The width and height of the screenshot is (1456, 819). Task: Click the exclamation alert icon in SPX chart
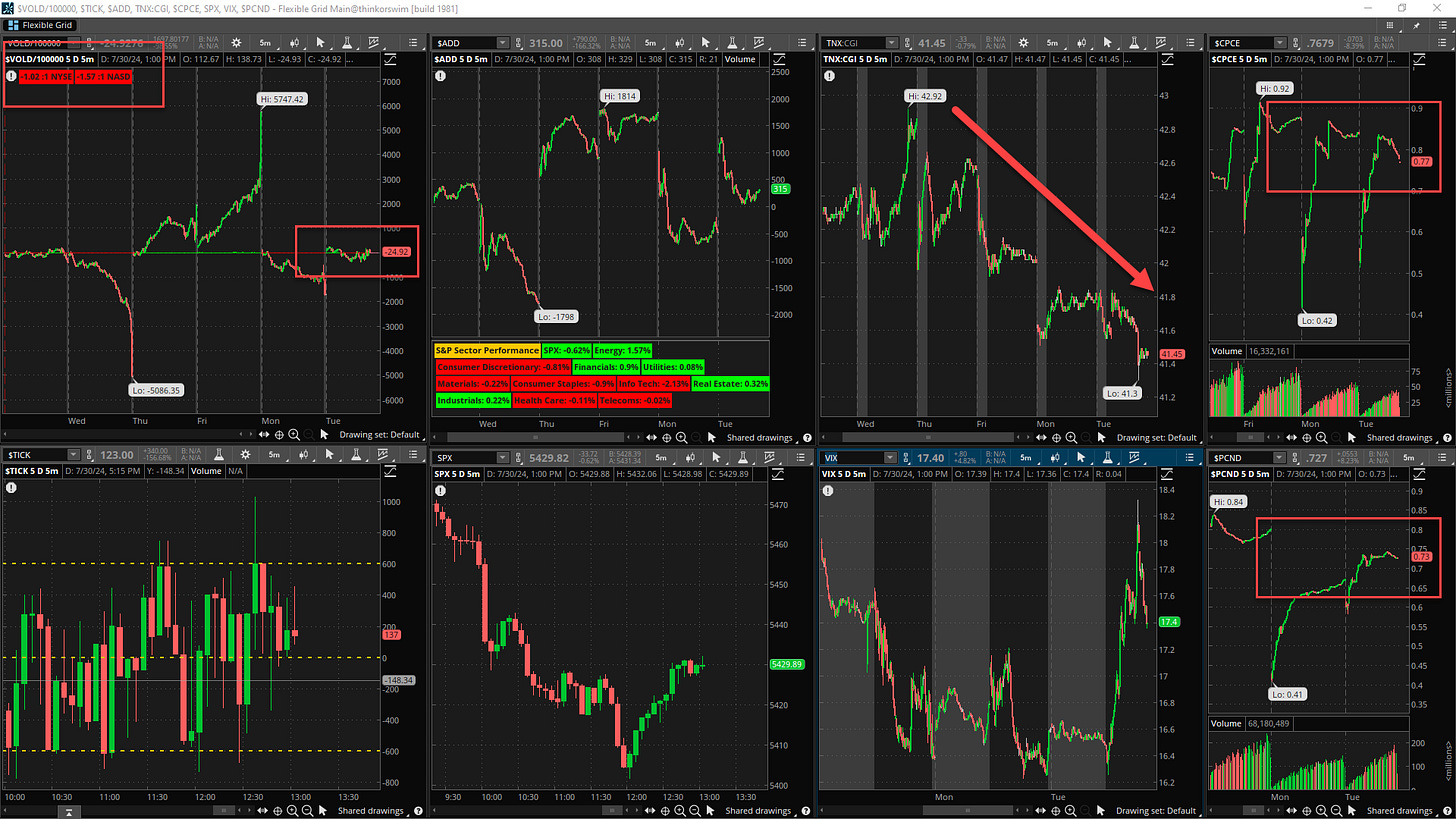pos(443,489)
